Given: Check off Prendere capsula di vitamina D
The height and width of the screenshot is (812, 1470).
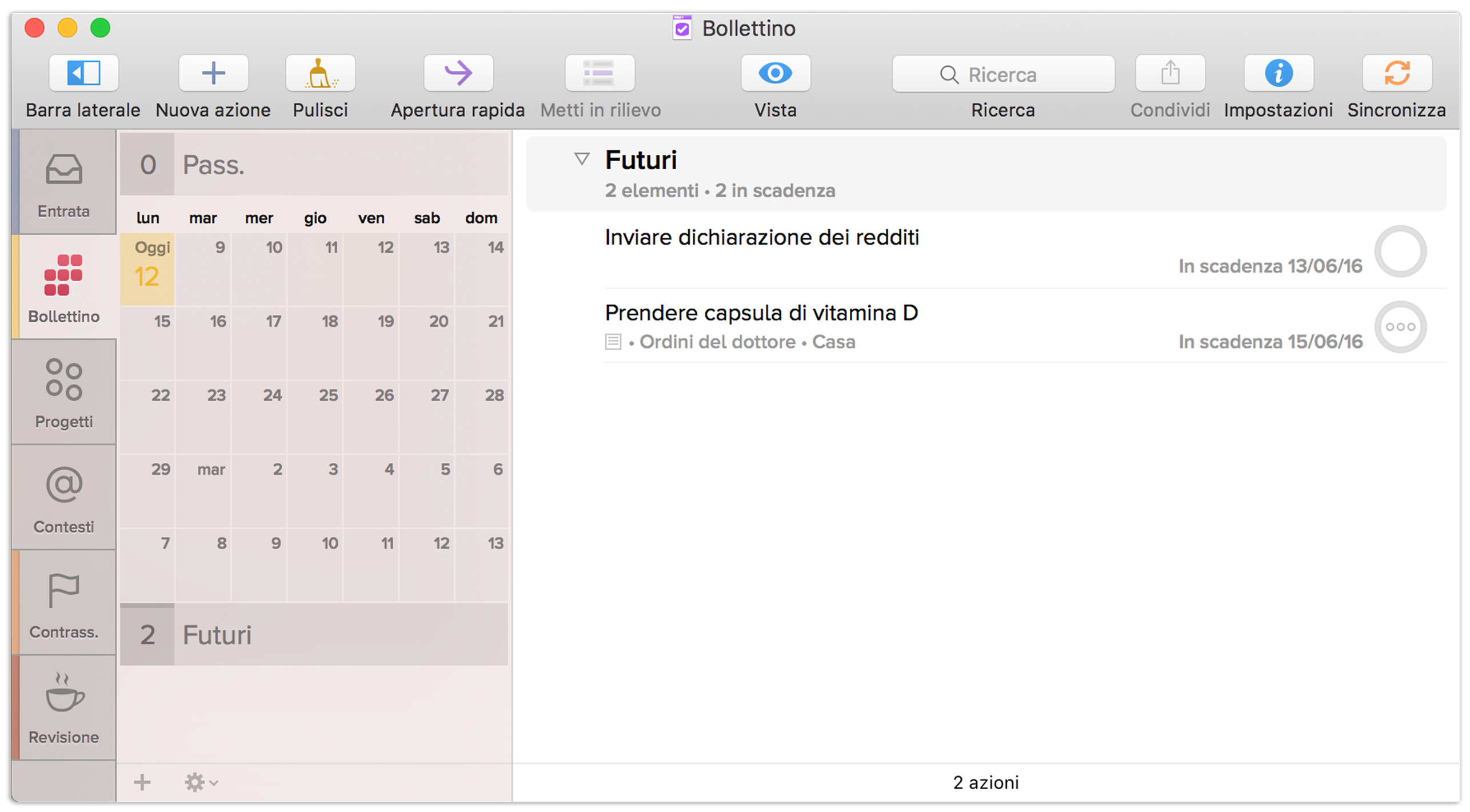Looking at the screenshot, I should coord(1400,327).
